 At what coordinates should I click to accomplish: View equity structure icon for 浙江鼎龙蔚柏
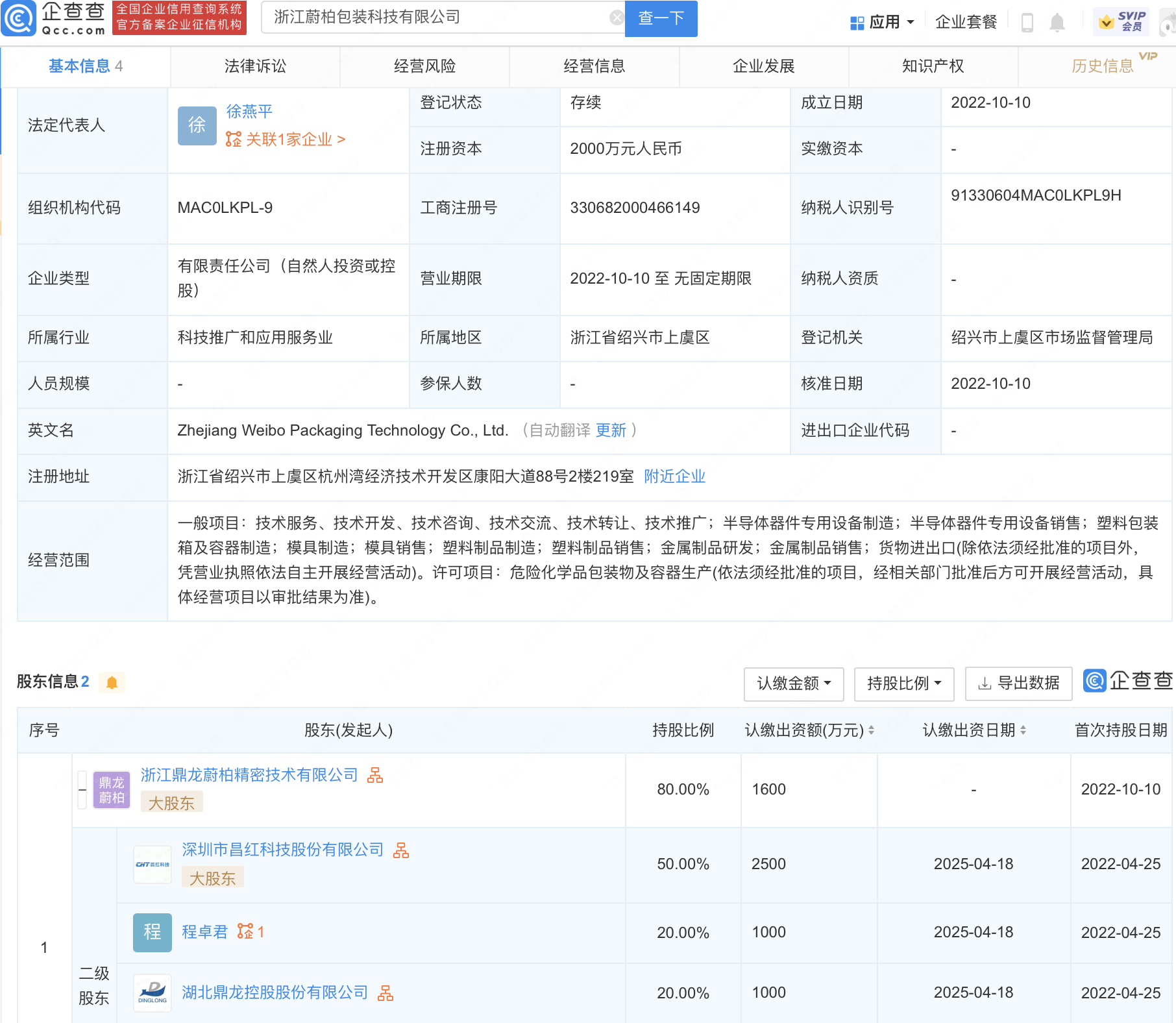375,775
